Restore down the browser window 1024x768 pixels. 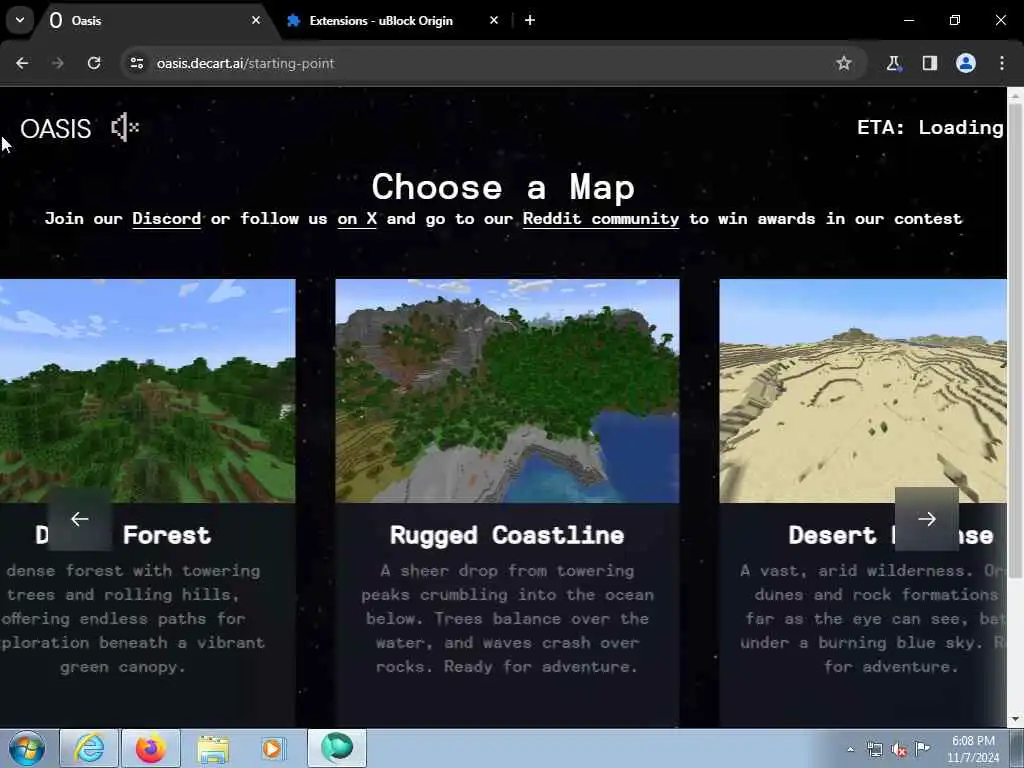[954, 20]
